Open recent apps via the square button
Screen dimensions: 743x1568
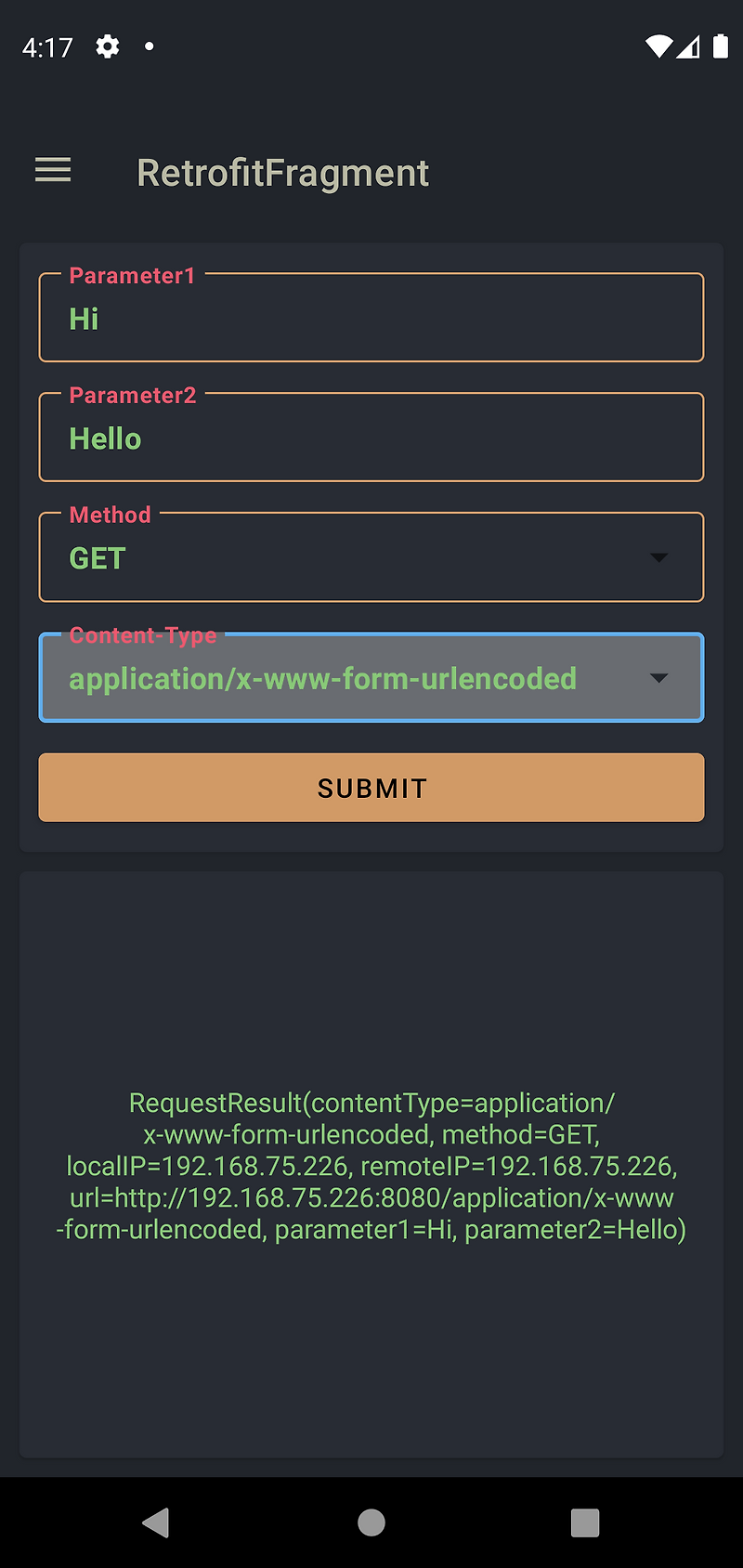click(585, 1522)
